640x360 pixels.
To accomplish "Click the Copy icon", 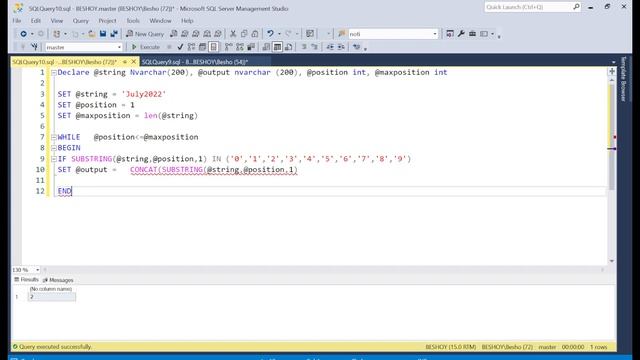I will [x=244, y=34].
